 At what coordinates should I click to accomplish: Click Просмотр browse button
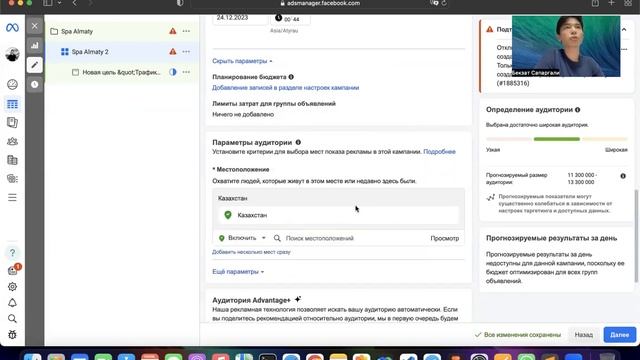[444, 238]
